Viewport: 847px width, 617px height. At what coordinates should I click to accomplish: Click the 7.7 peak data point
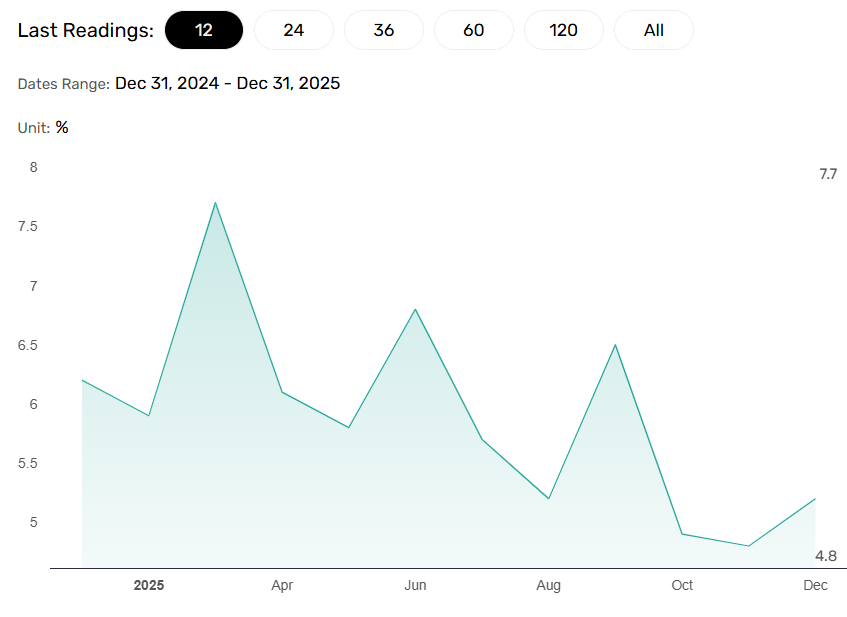216,203
